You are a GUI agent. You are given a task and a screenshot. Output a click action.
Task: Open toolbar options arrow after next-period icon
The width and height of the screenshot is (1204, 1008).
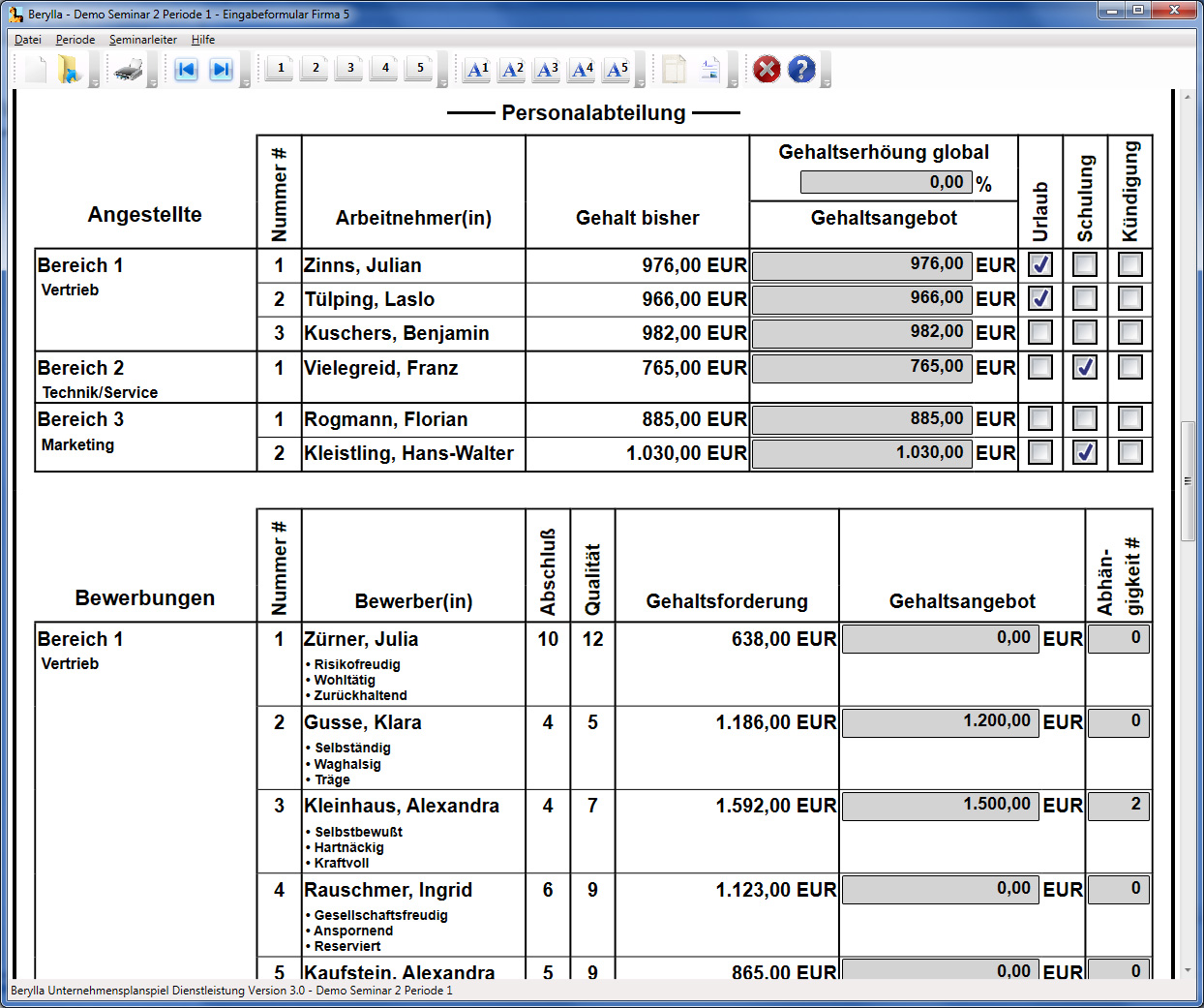246,83
